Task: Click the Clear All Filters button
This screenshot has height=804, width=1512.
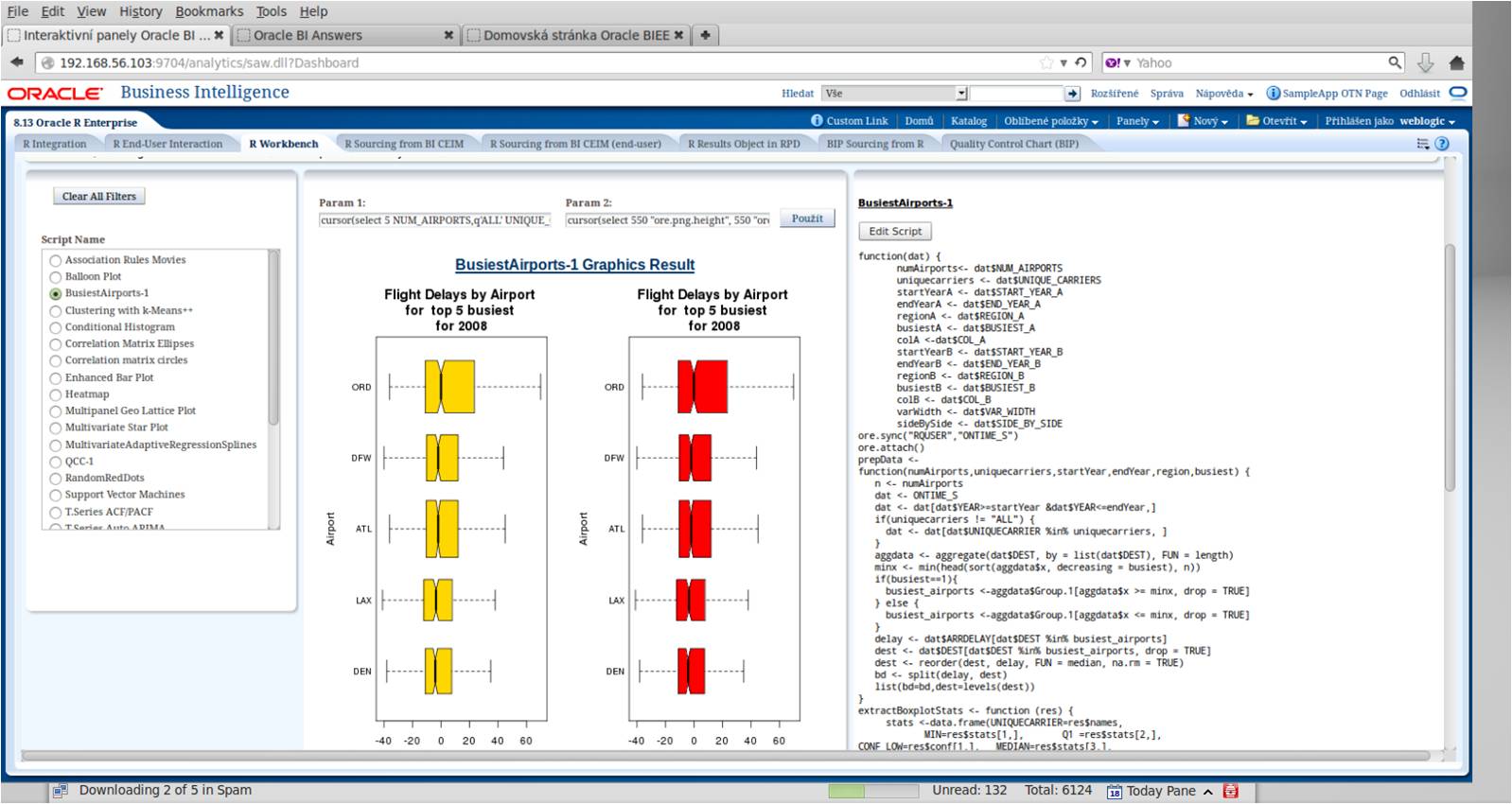Action: click(99, 197)
